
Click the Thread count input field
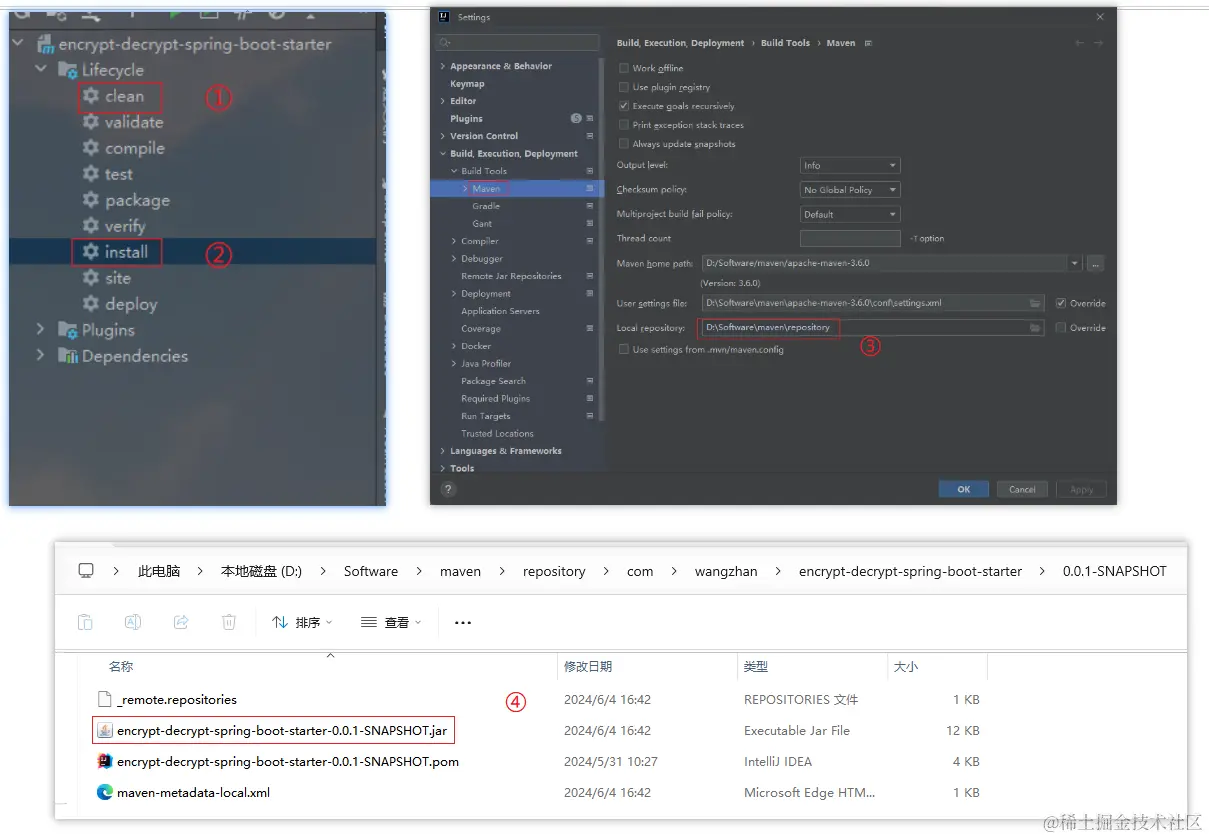[850, 238]
